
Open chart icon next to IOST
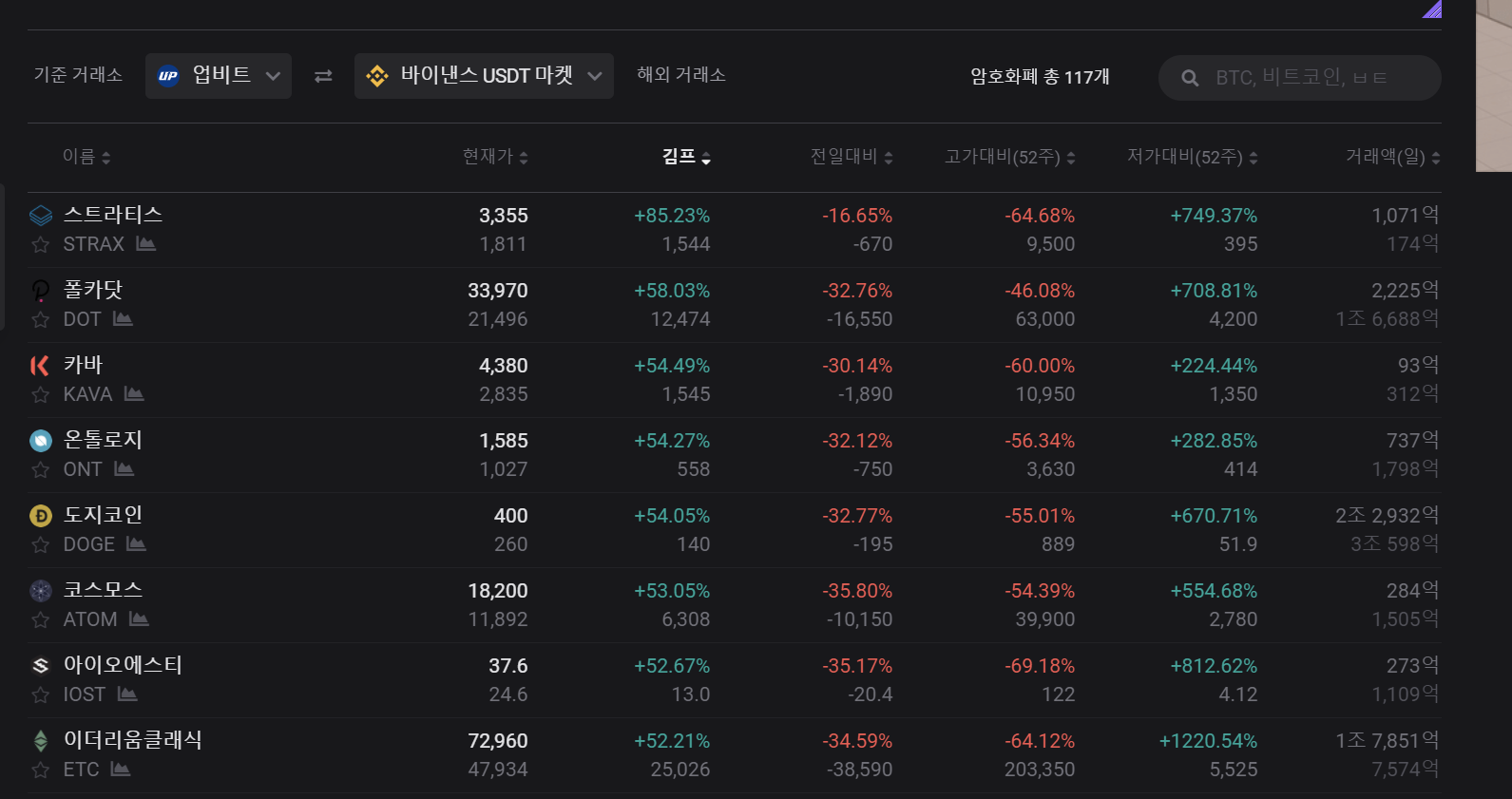tap(127, 694)
